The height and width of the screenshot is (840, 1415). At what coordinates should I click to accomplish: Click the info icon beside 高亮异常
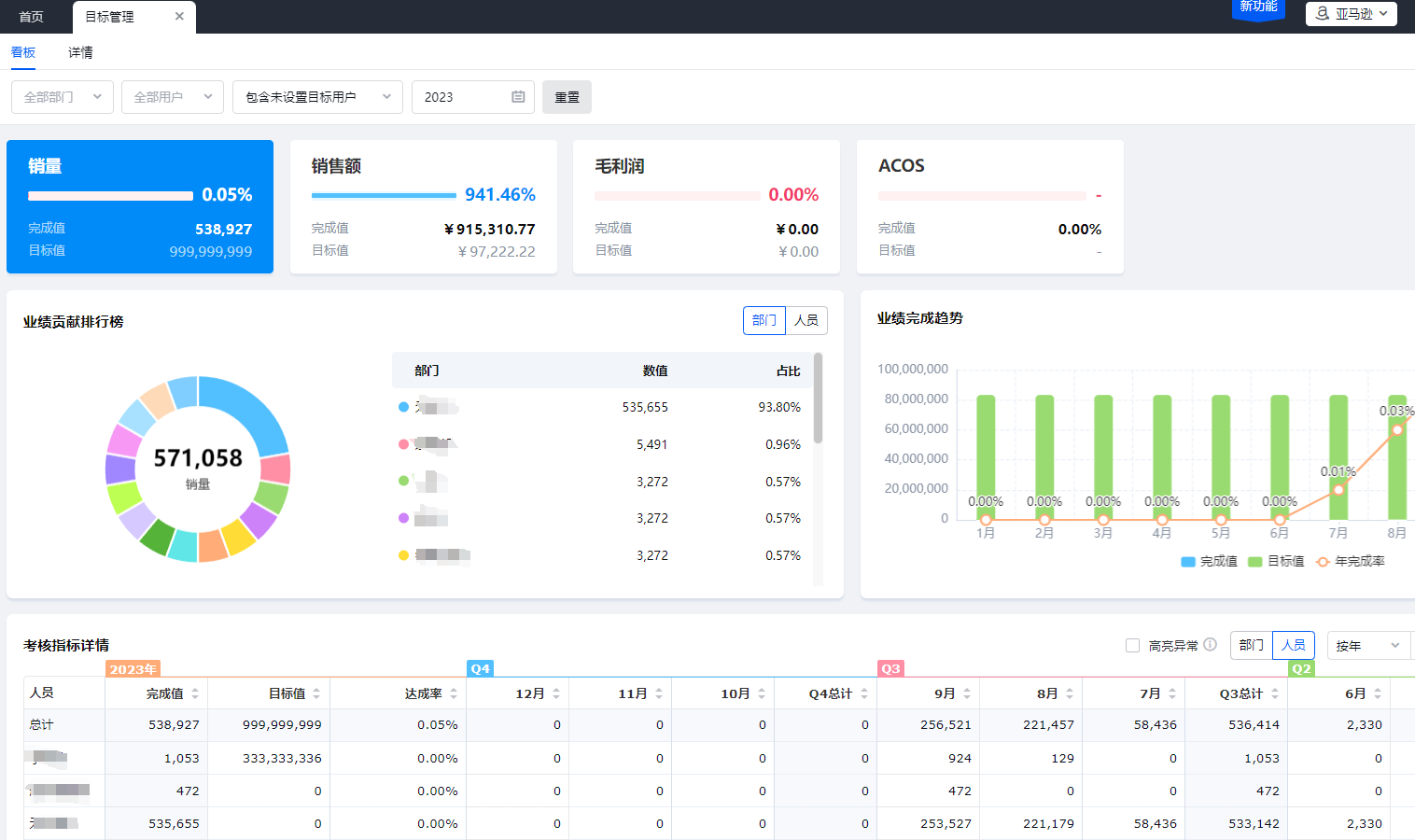[1210, 645]
